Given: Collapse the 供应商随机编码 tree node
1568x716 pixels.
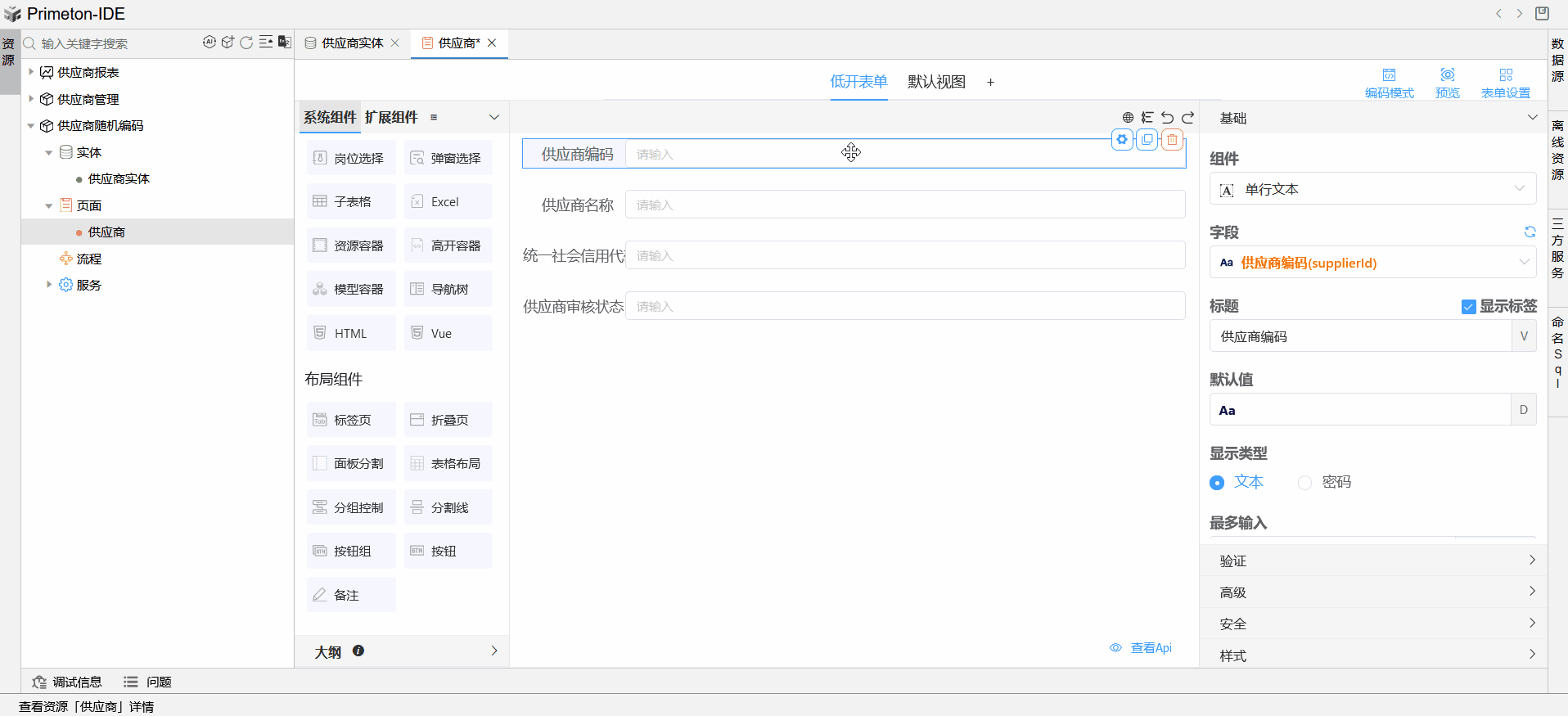Looking at the screenshot, I should point(31,126).
